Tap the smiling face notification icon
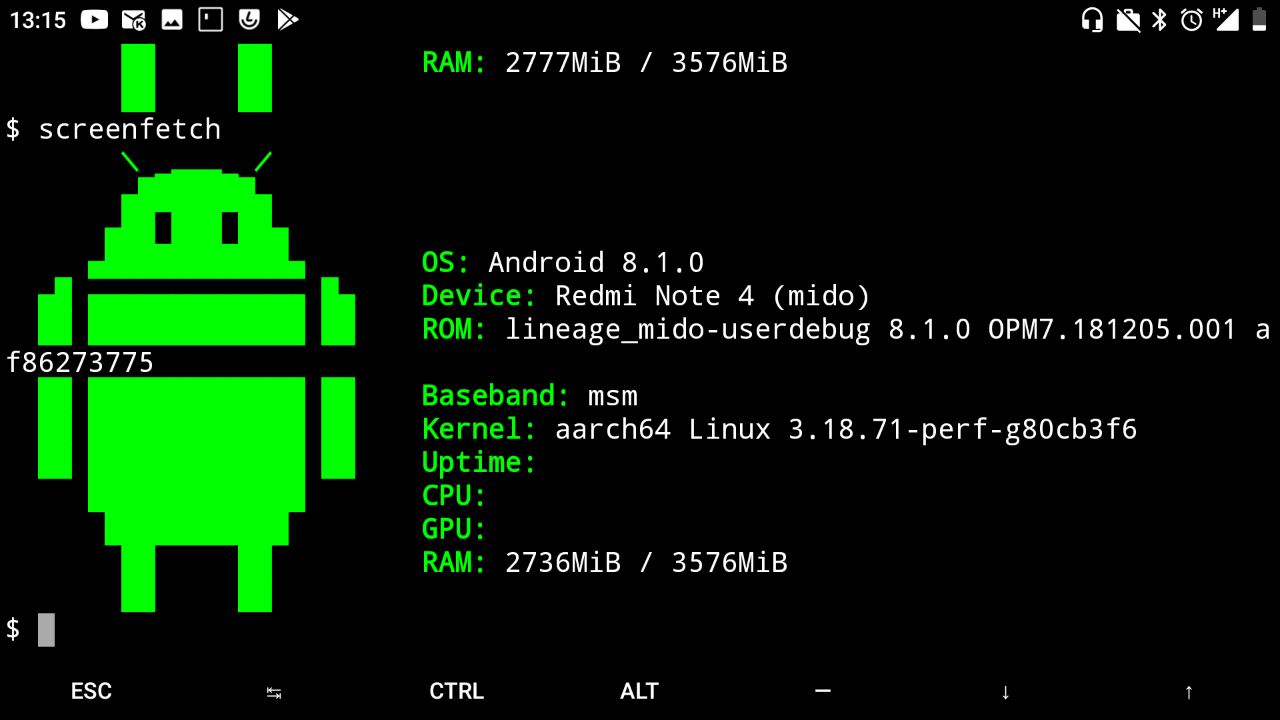Viewport: 1280px width, 720px height. tap(249, 19)
